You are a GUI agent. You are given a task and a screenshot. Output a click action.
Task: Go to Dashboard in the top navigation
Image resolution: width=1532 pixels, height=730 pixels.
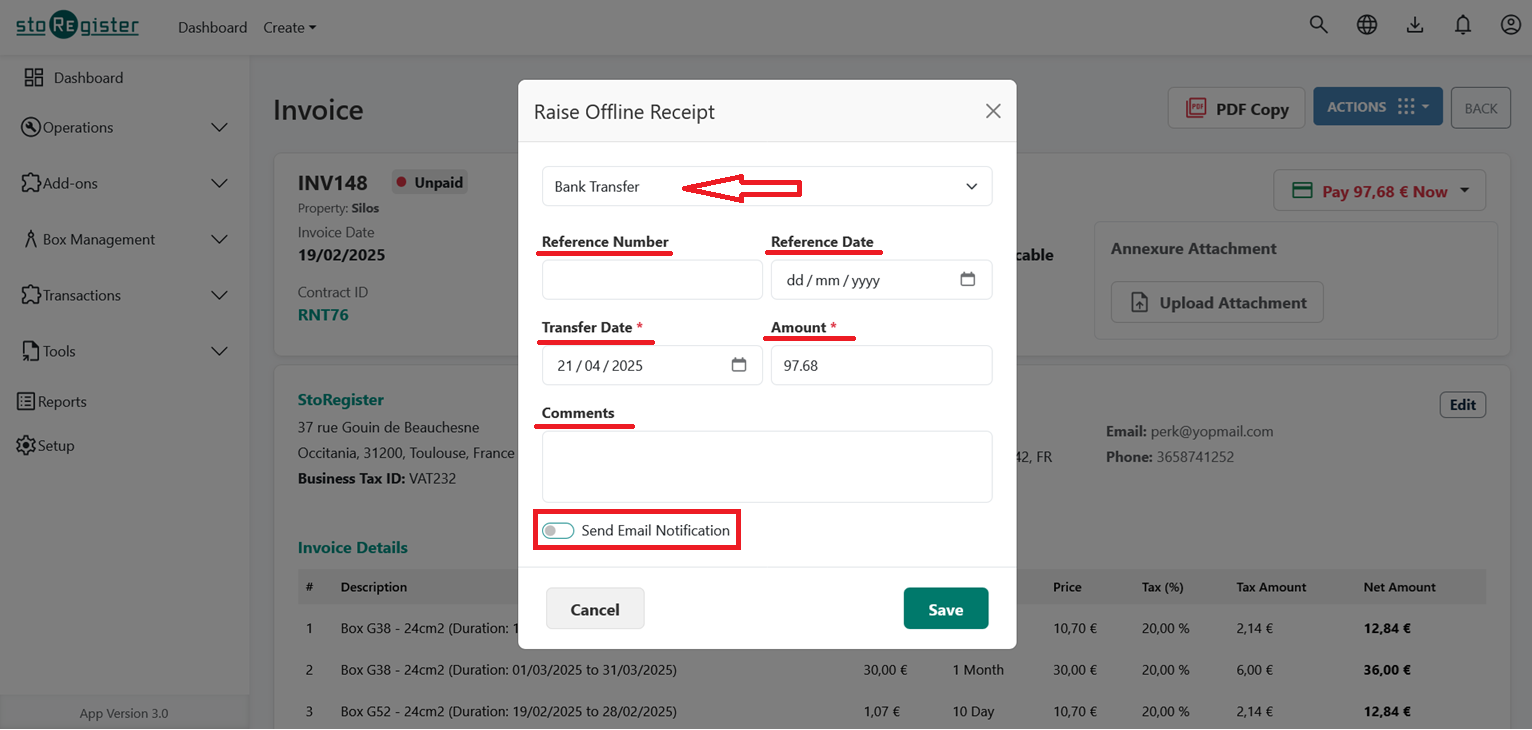pyautogui.click(x=212, y=27)
